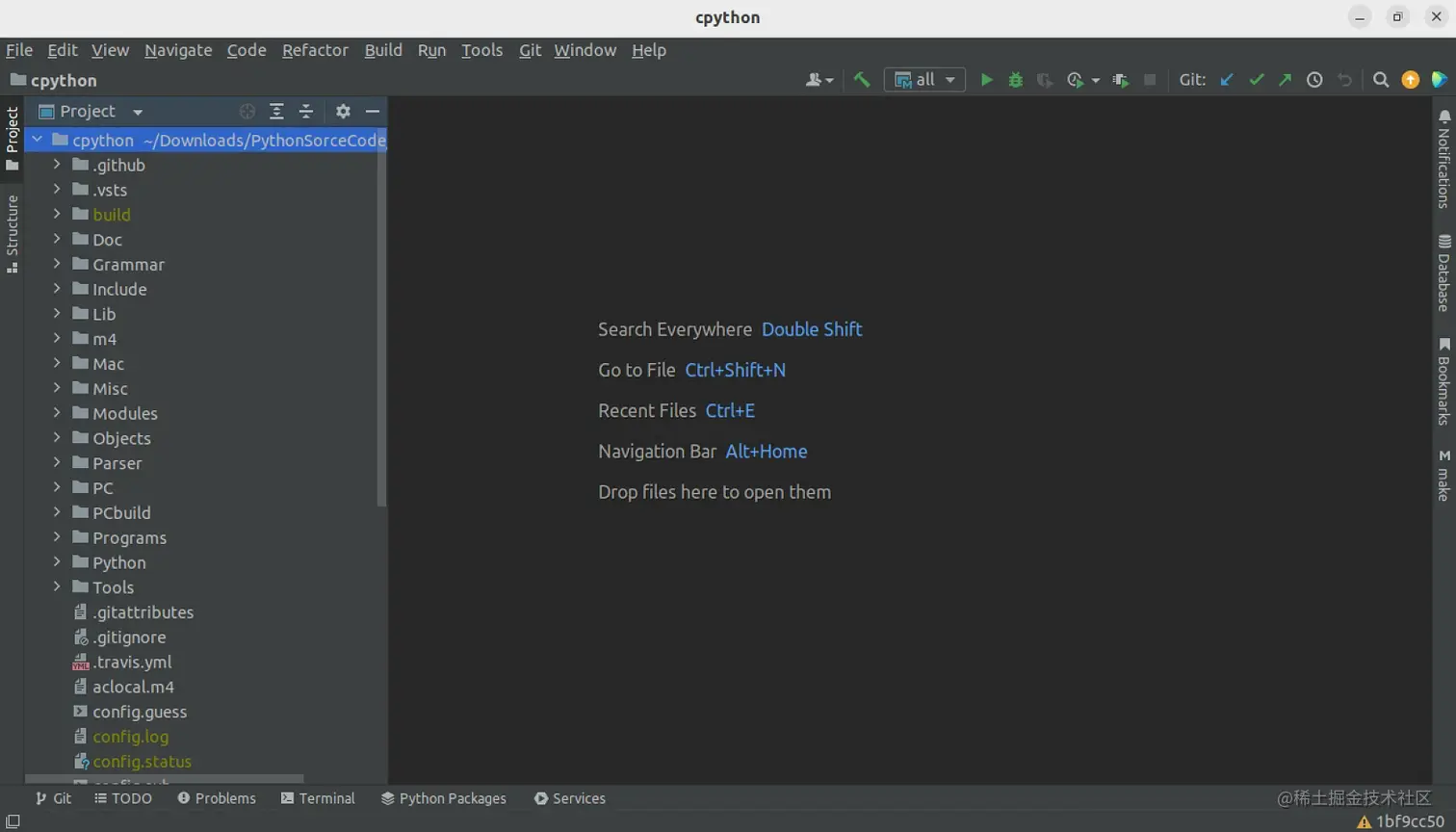The width and height of the screenshot is (1456, 832).
Task: Click the Project tree vertical scrollbar
Action: (x=381, y=316)
